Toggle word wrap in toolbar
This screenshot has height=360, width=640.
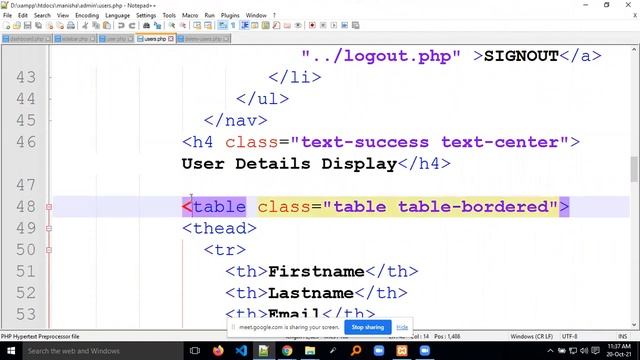[222, 25]
